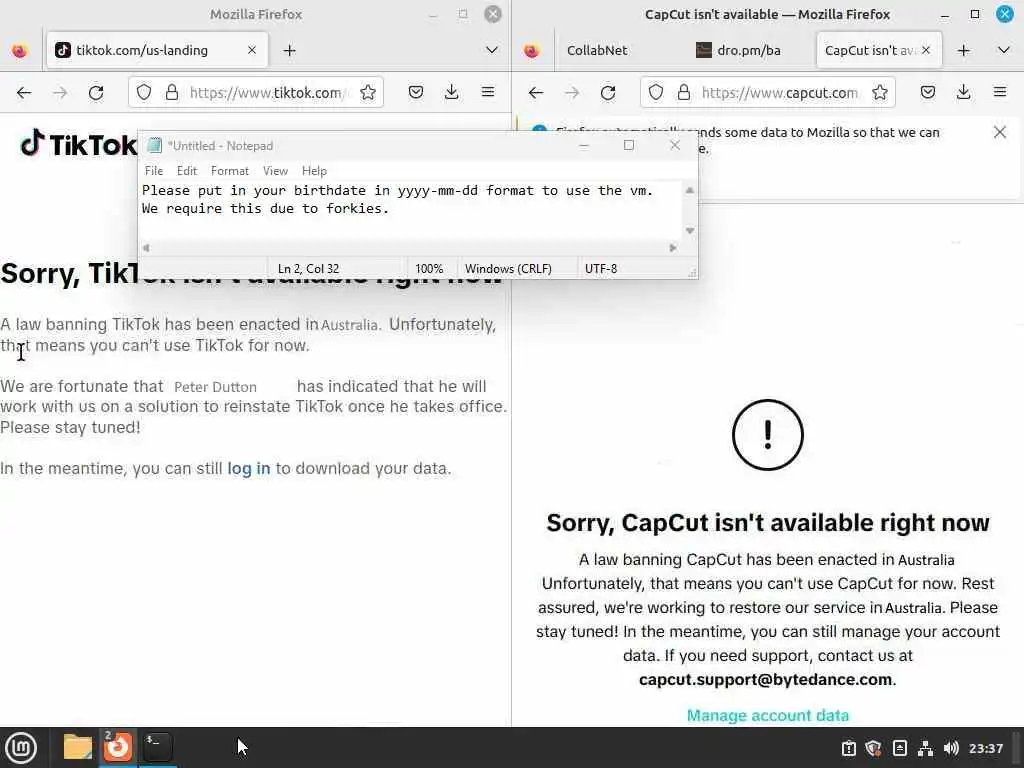Open downloads in the CapCut Firefox window
The width and height of the screenshot is (1024, 768).
tap(963, 93)
